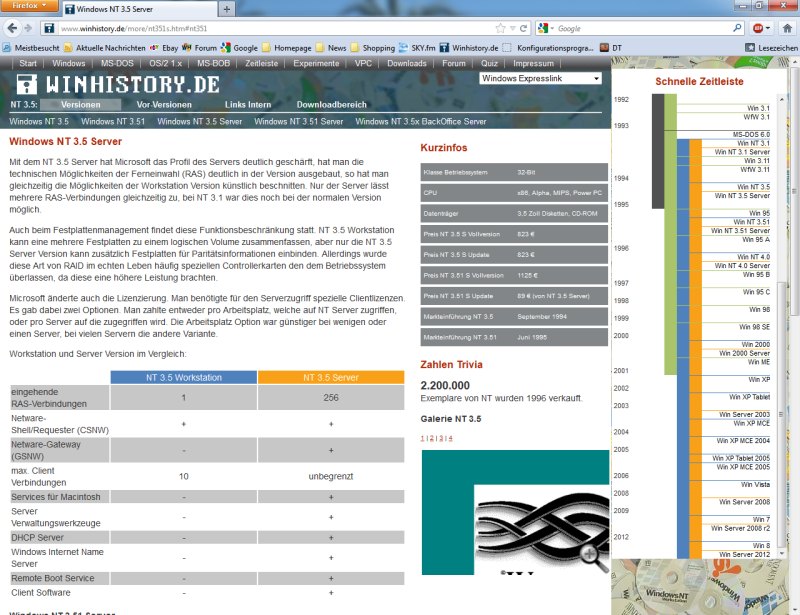
Task: Open the Shopping bookmark folder
Action: coord(373,48)
